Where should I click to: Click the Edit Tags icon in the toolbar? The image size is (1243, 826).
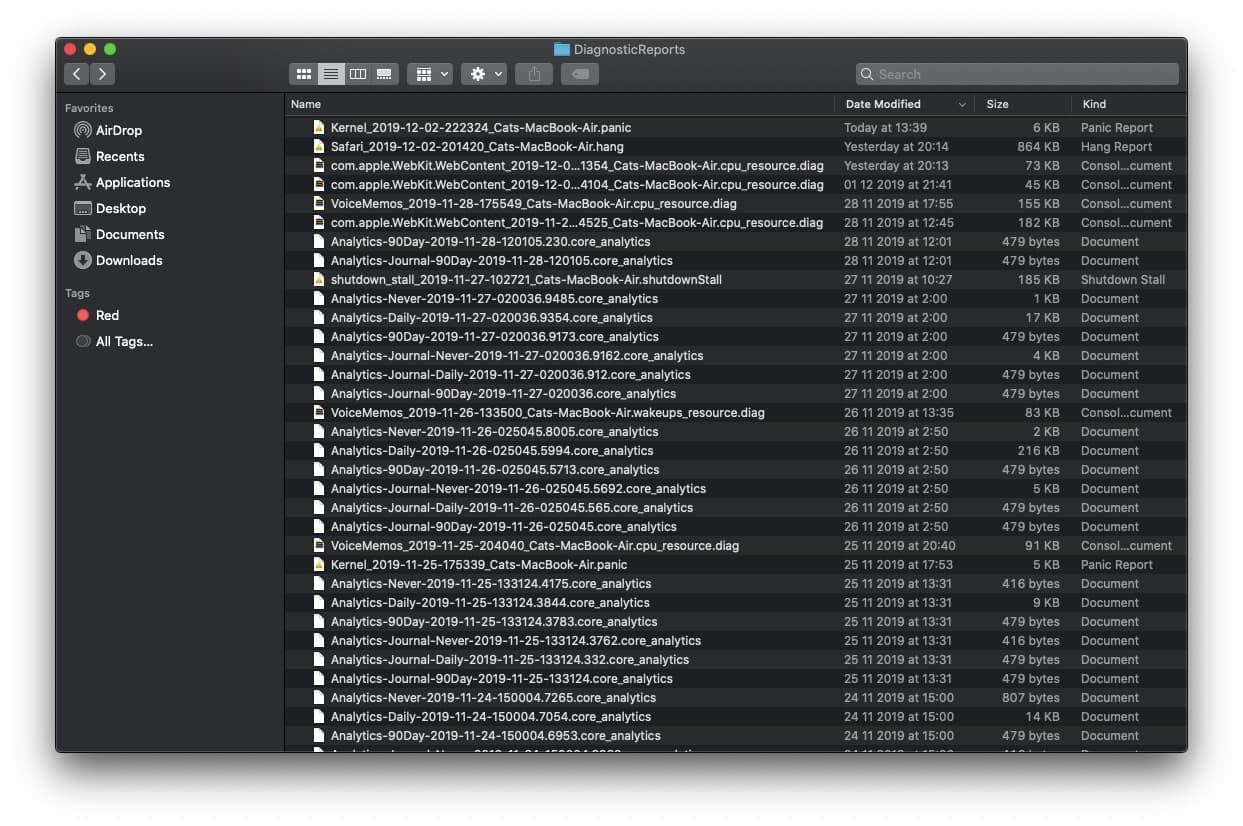tap(579, 73)
